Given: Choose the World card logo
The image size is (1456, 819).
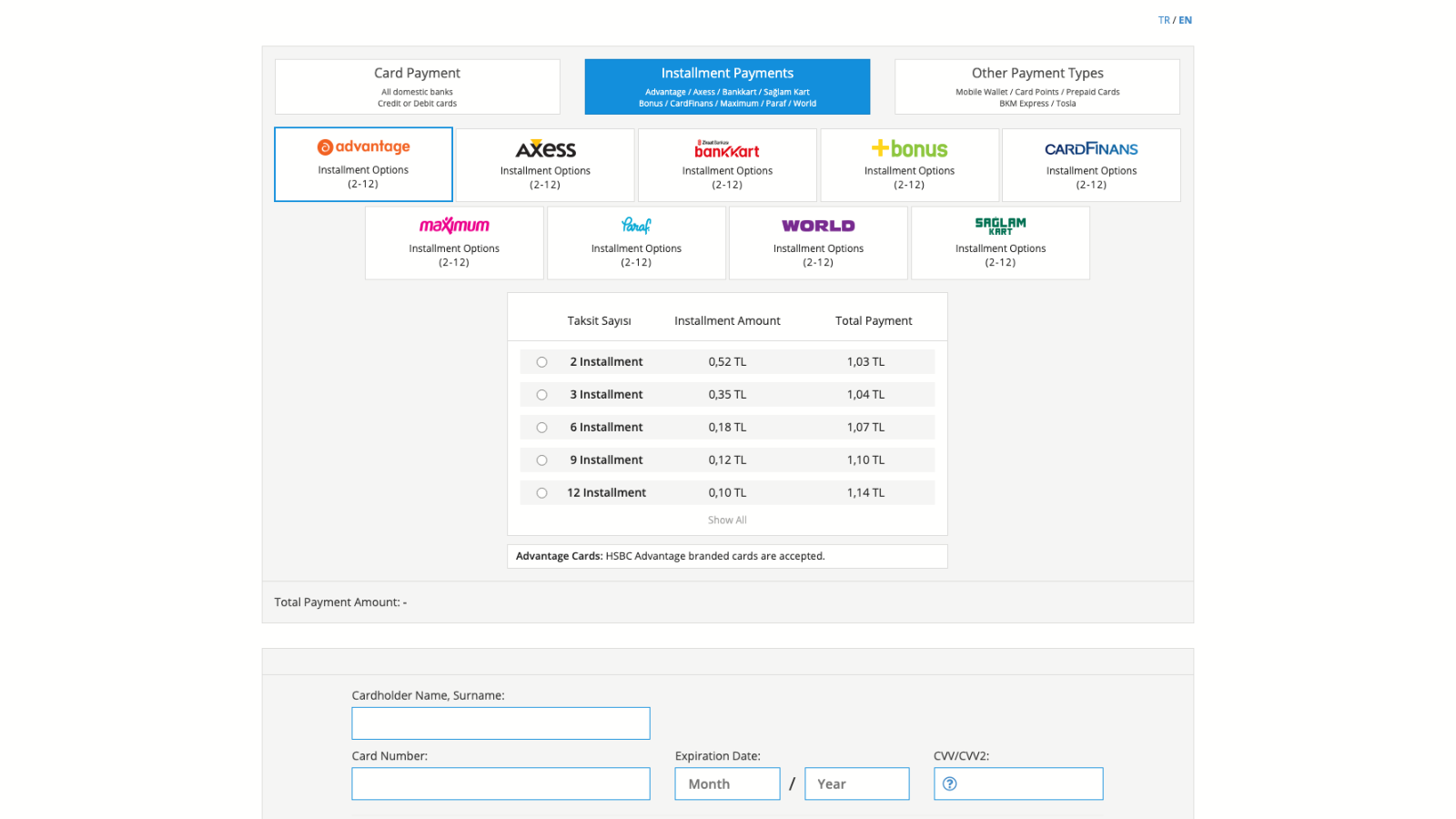Looking at the screenshot, I should tap(818, 226).
